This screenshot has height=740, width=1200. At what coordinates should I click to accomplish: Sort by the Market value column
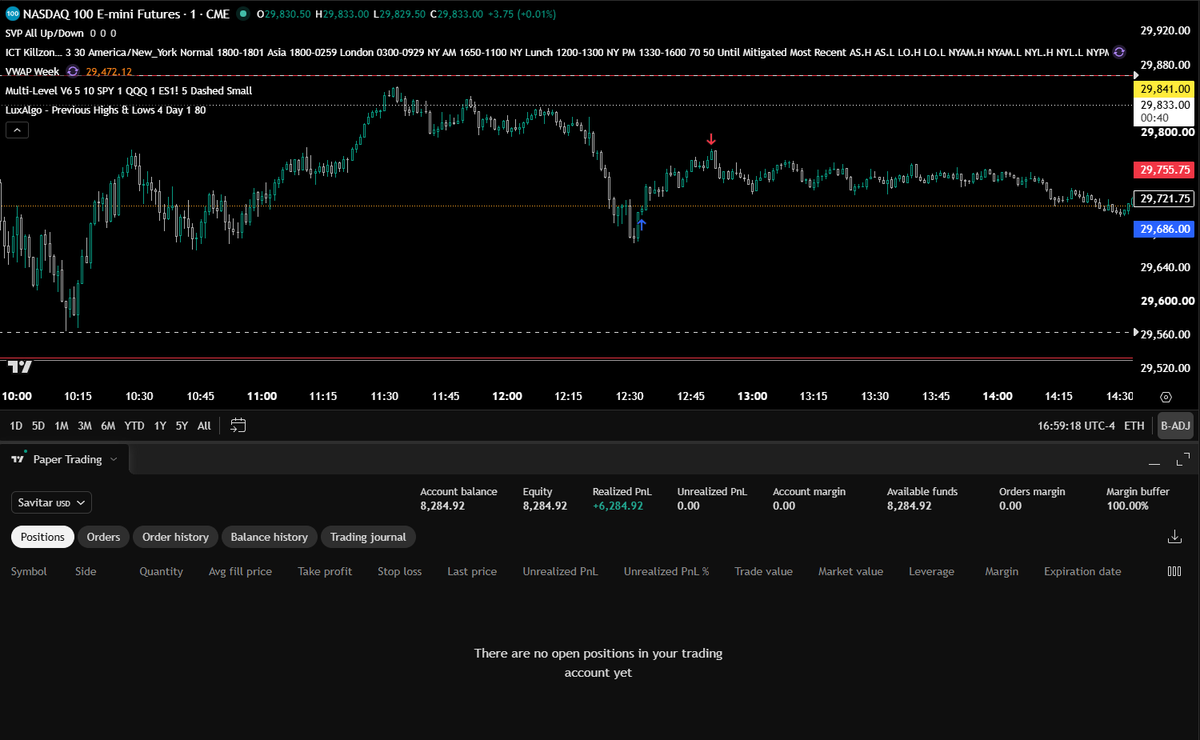pos(850,572)
